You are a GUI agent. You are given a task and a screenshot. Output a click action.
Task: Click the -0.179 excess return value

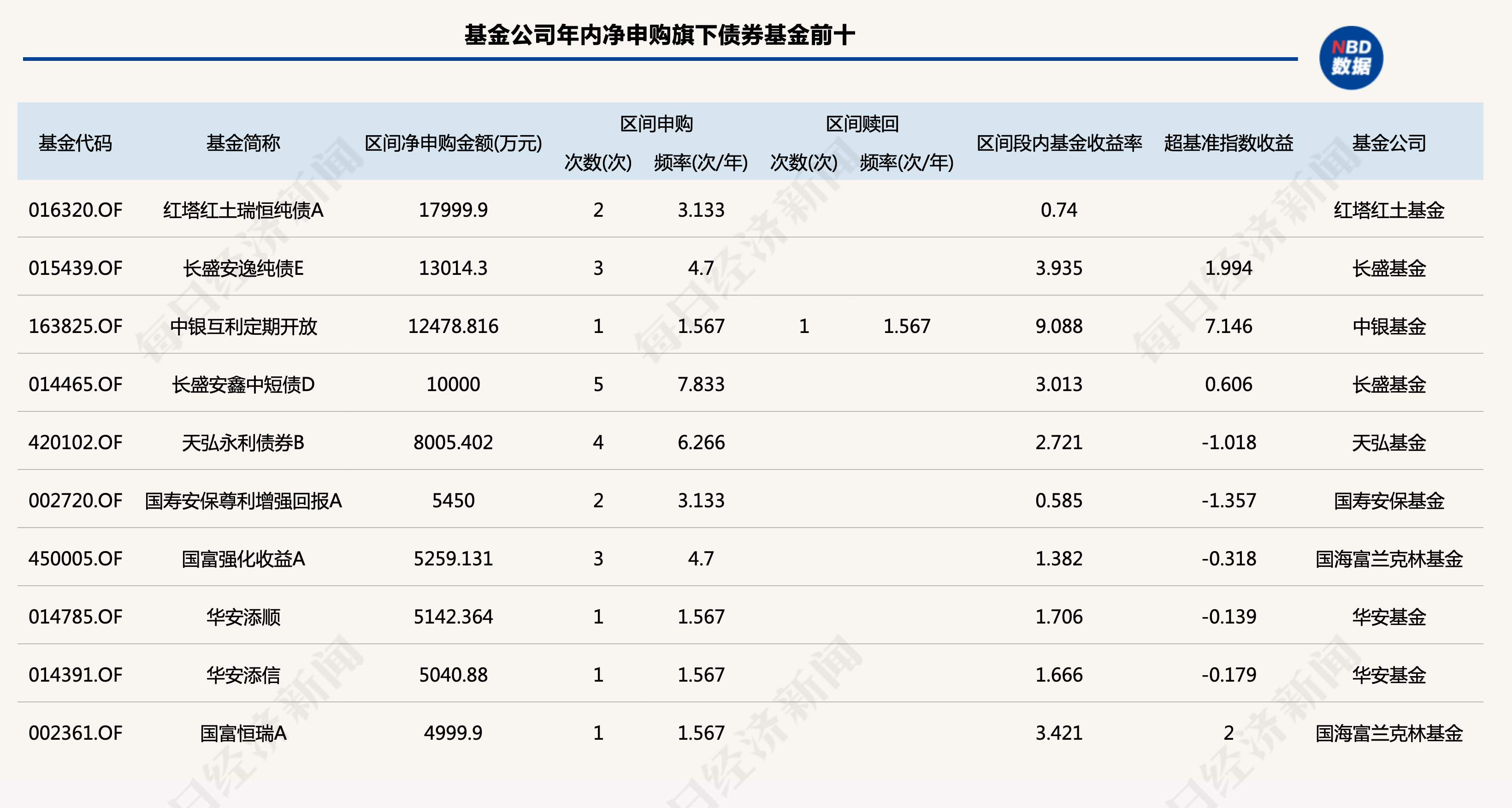[1228, 675]
